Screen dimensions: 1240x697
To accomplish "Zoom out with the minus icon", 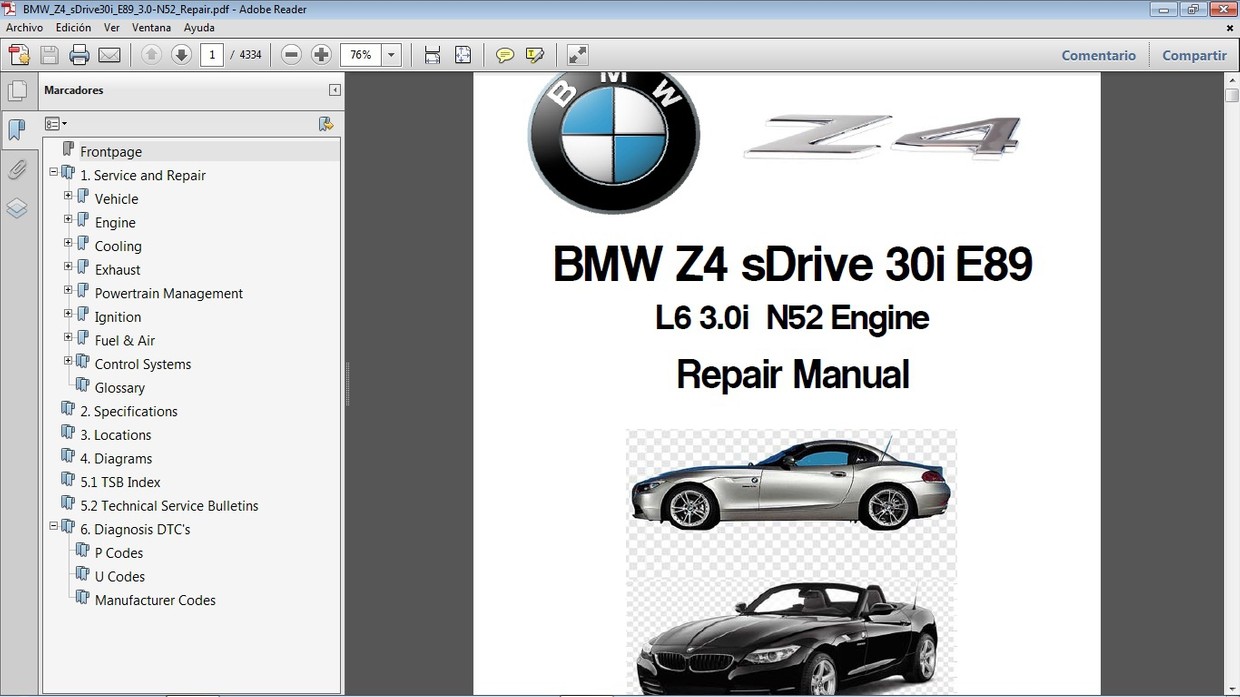I will click(x=291, y=54).
